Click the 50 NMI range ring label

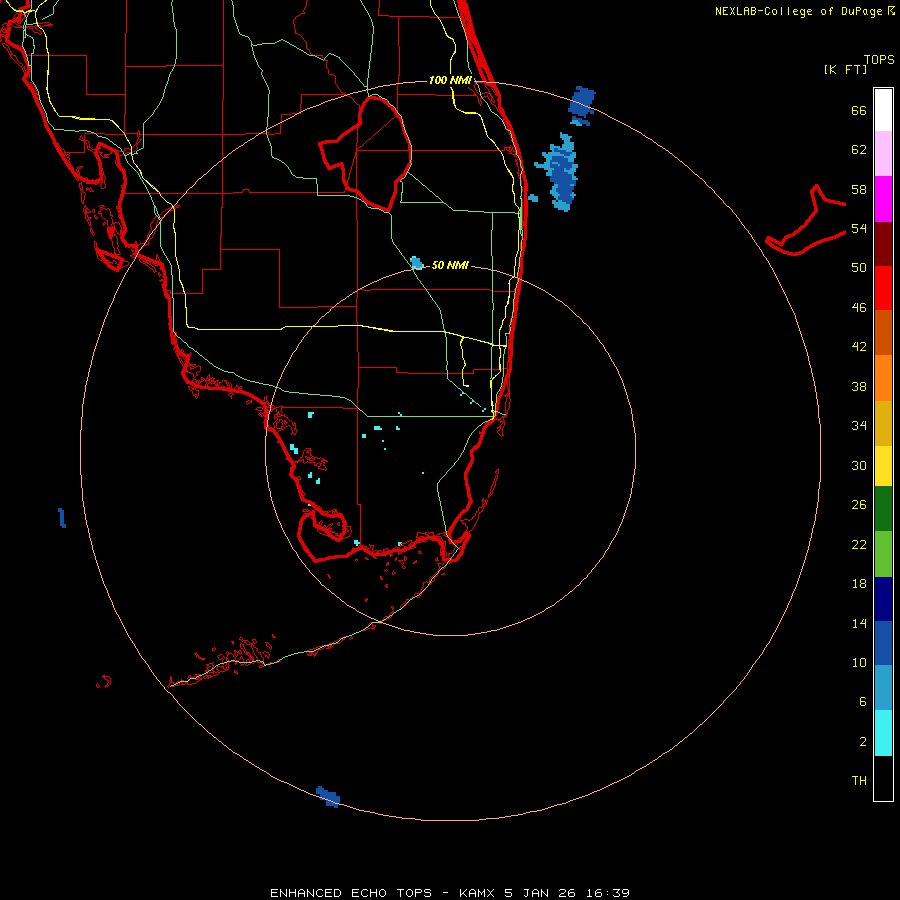pyautogui.click(x=450, y=265)
